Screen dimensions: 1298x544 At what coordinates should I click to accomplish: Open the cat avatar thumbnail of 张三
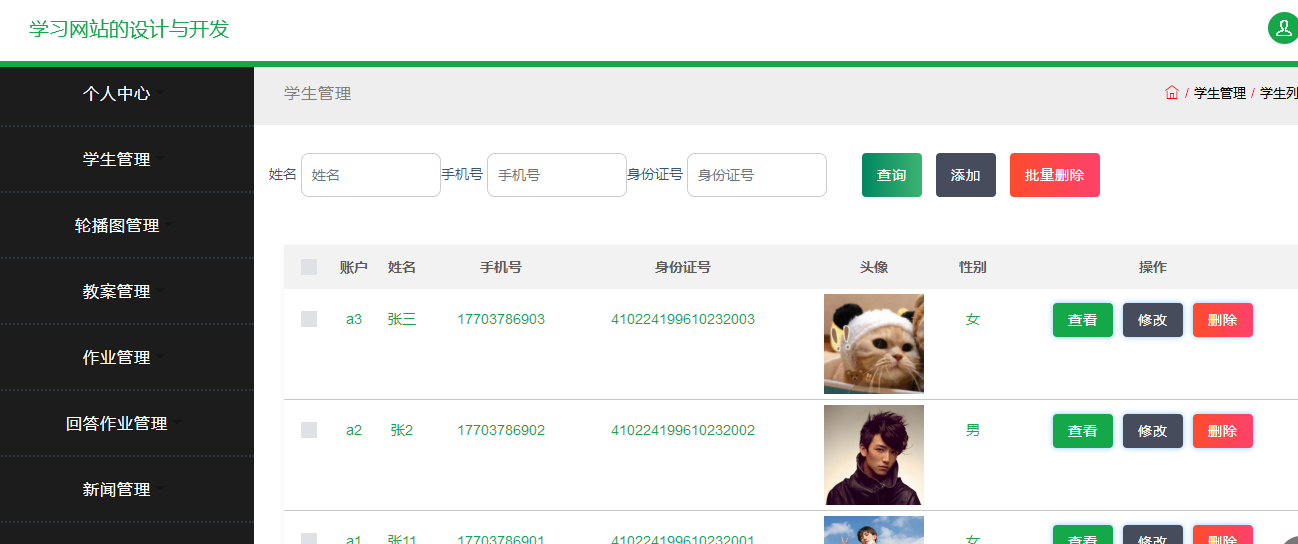(874, 344)
